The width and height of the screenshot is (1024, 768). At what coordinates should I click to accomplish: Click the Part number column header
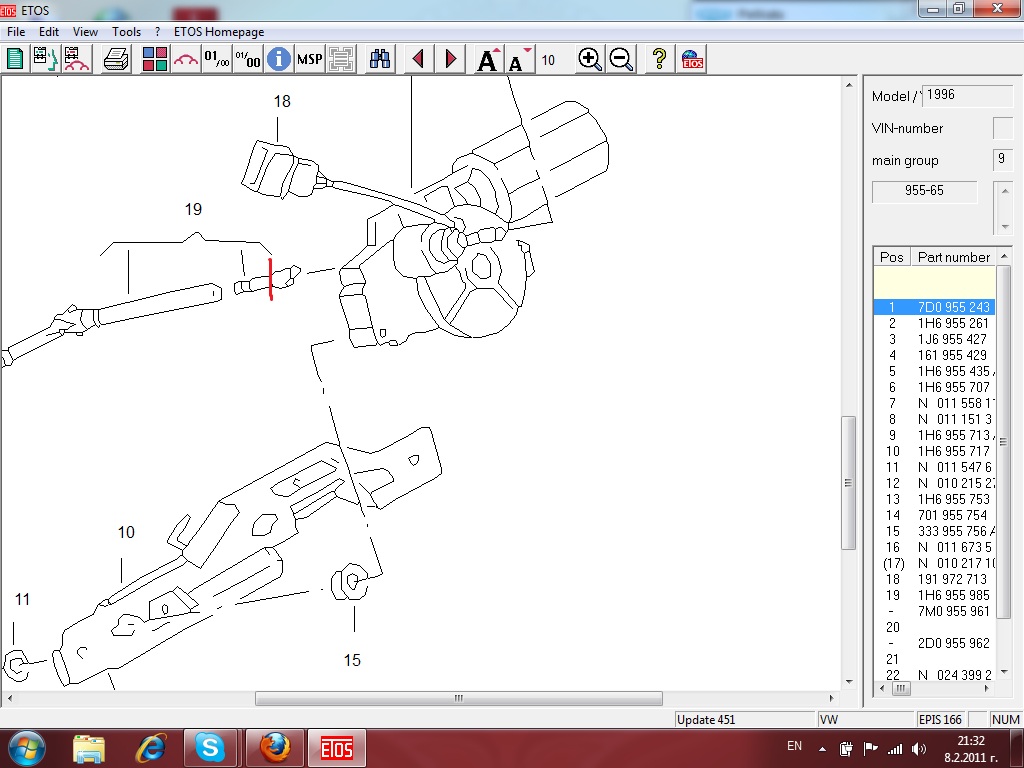pyautogui.click(x=953, y=257)
